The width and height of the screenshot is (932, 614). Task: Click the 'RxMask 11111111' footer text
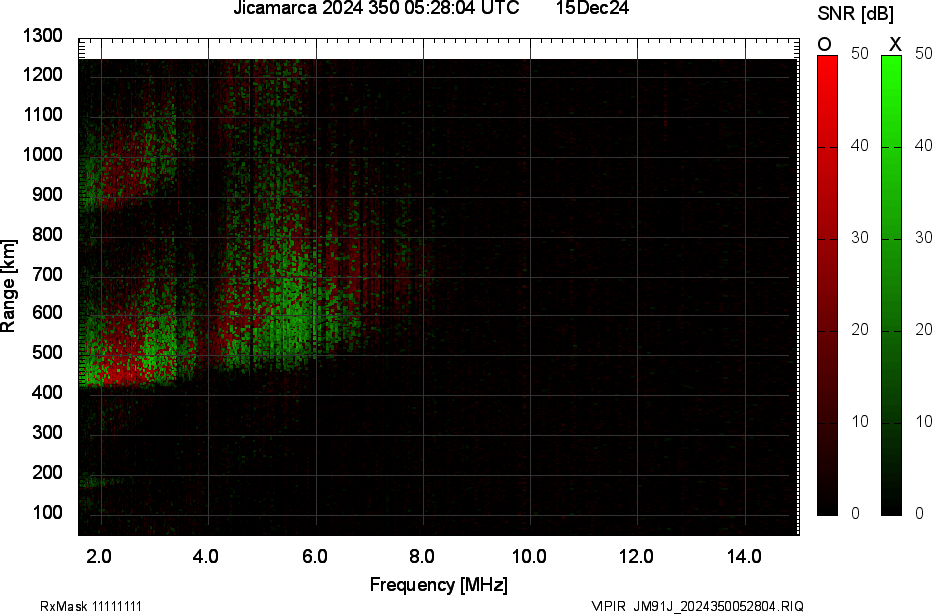click(x=91, y=606)
